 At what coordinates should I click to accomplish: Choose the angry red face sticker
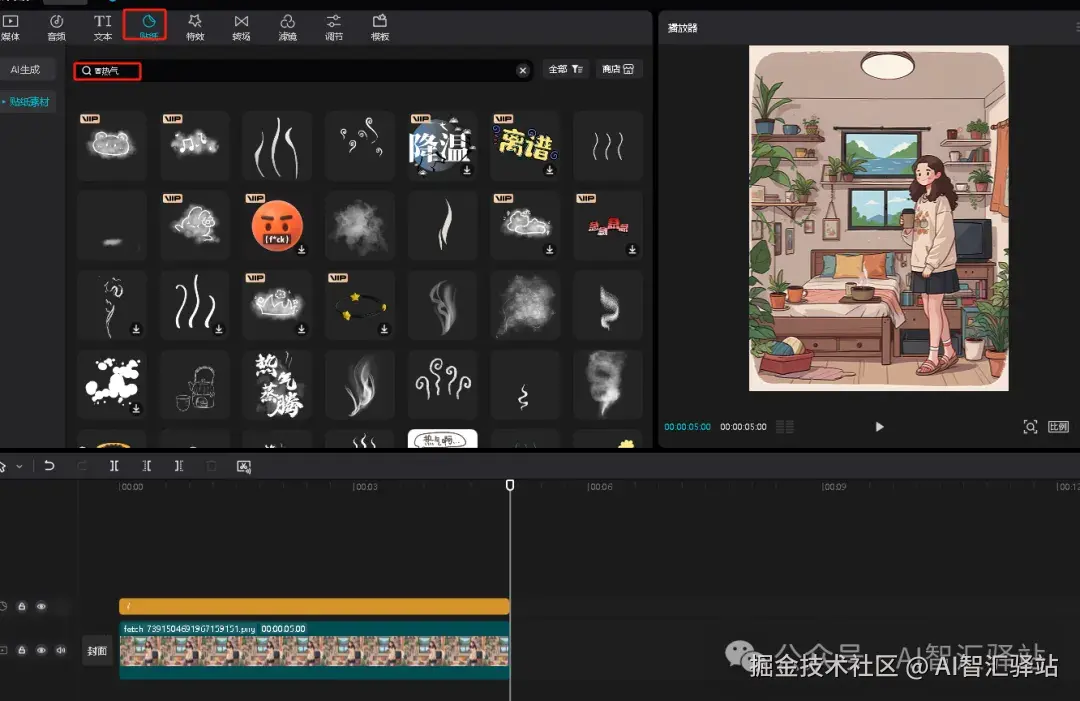tap(277, 225)
